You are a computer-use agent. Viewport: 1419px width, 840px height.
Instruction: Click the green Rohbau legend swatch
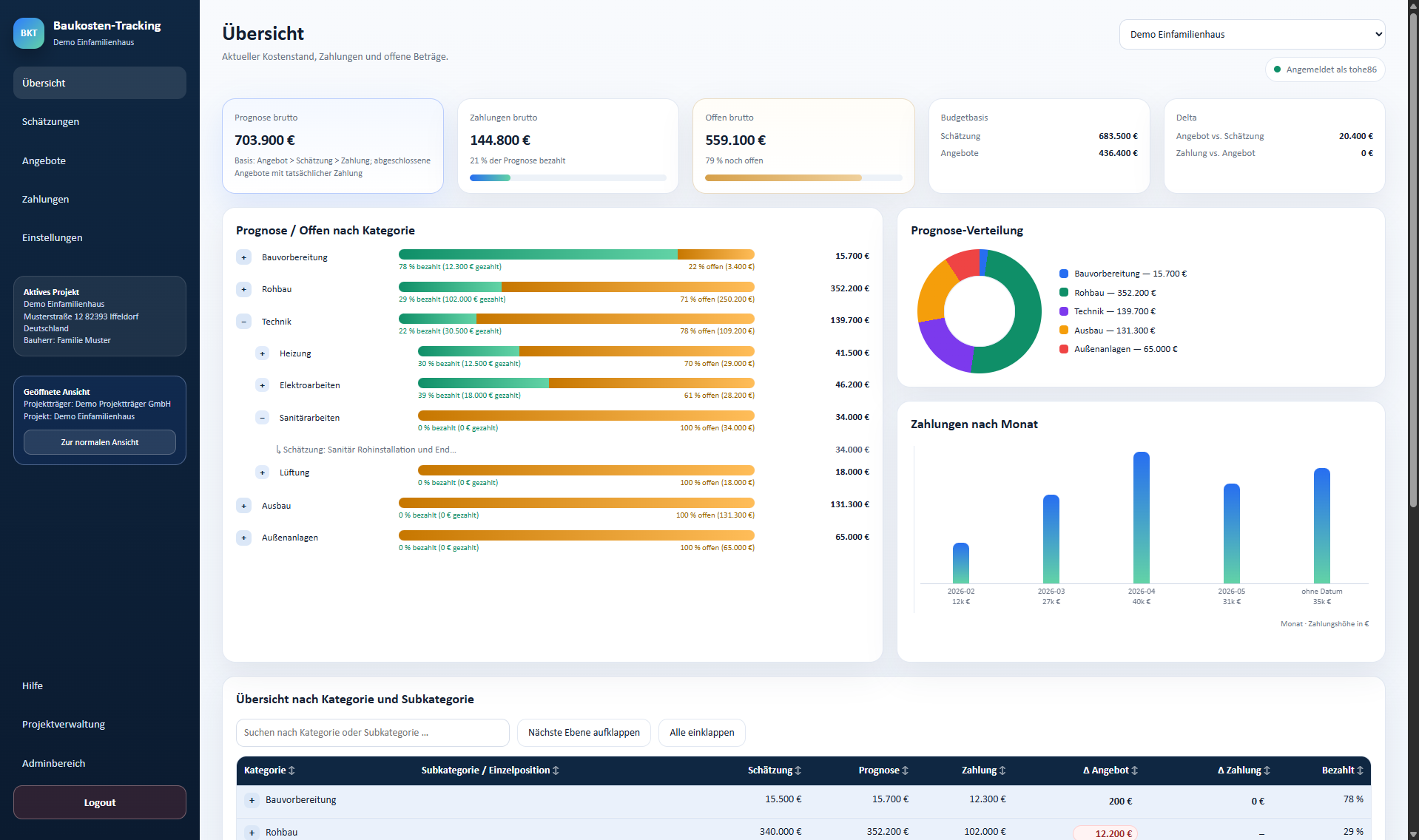tap(1064, 293)
